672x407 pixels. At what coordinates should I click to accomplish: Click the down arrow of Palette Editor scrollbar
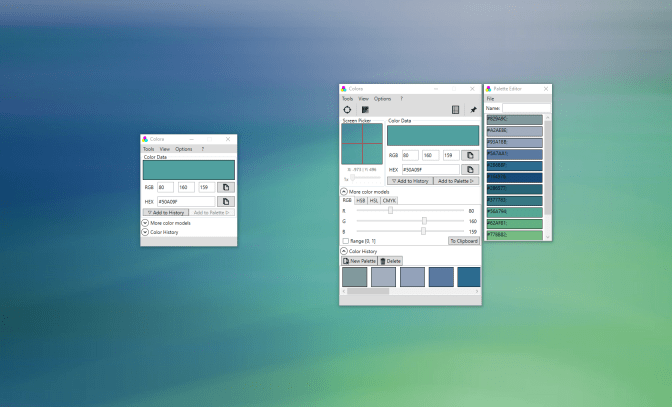548,236
